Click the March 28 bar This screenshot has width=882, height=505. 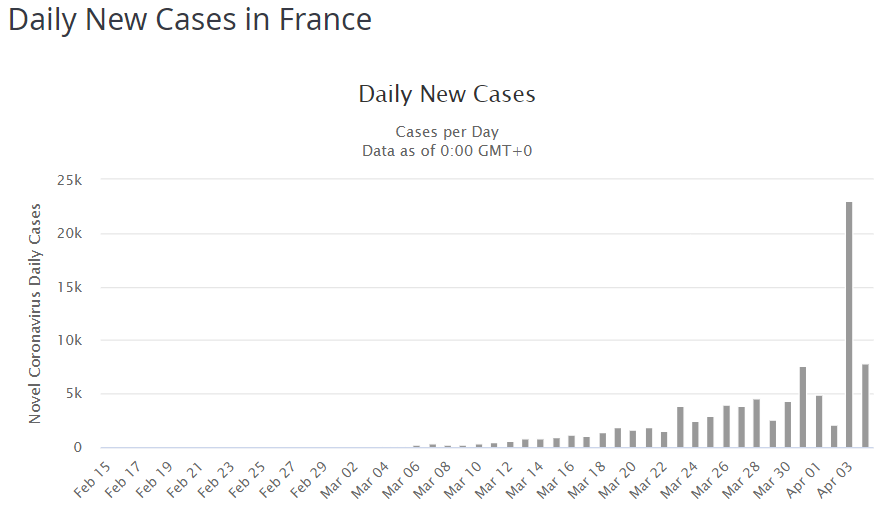(x=757, y=424)
